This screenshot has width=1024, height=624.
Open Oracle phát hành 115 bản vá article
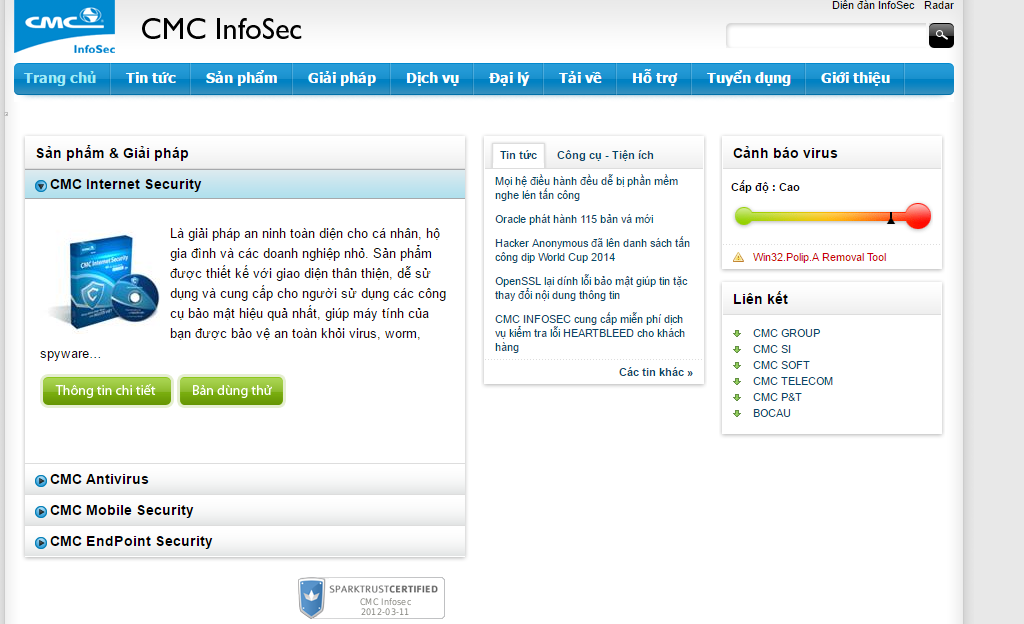point(574,219)
